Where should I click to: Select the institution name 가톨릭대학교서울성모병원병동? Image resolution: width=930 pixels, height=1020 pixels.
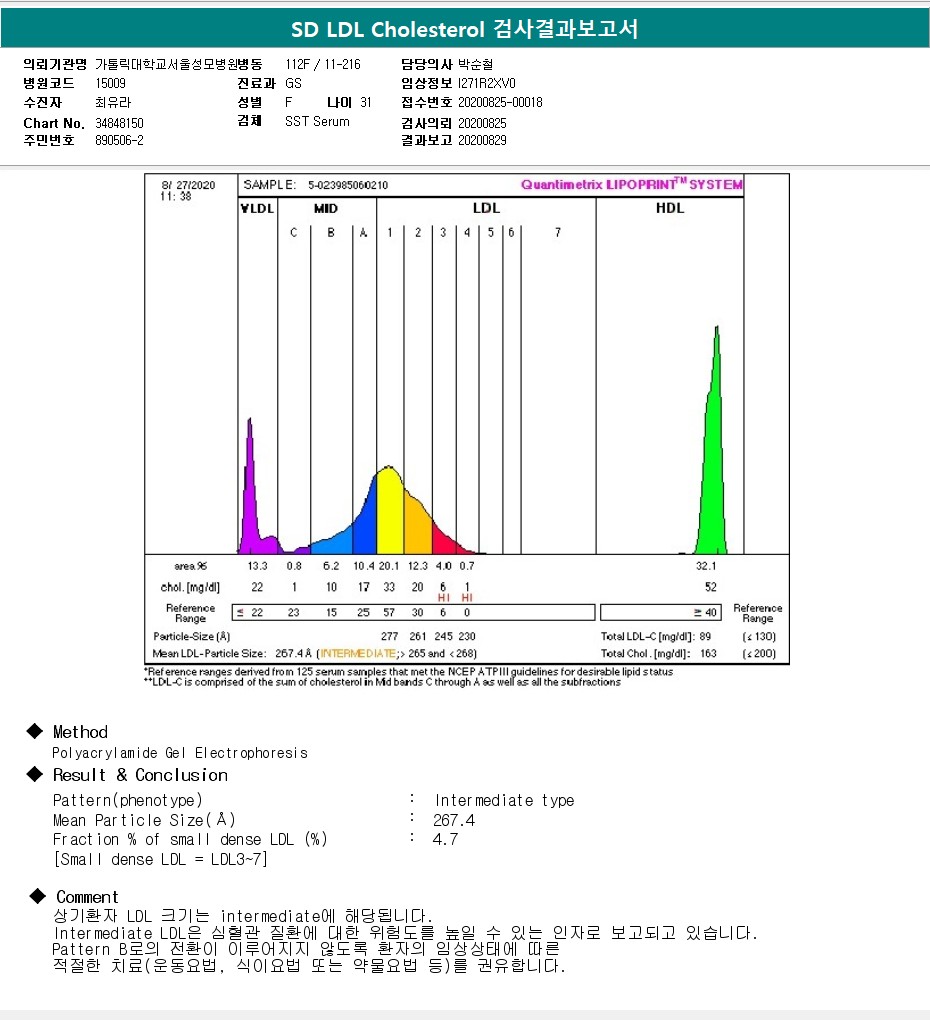(179, 64)
